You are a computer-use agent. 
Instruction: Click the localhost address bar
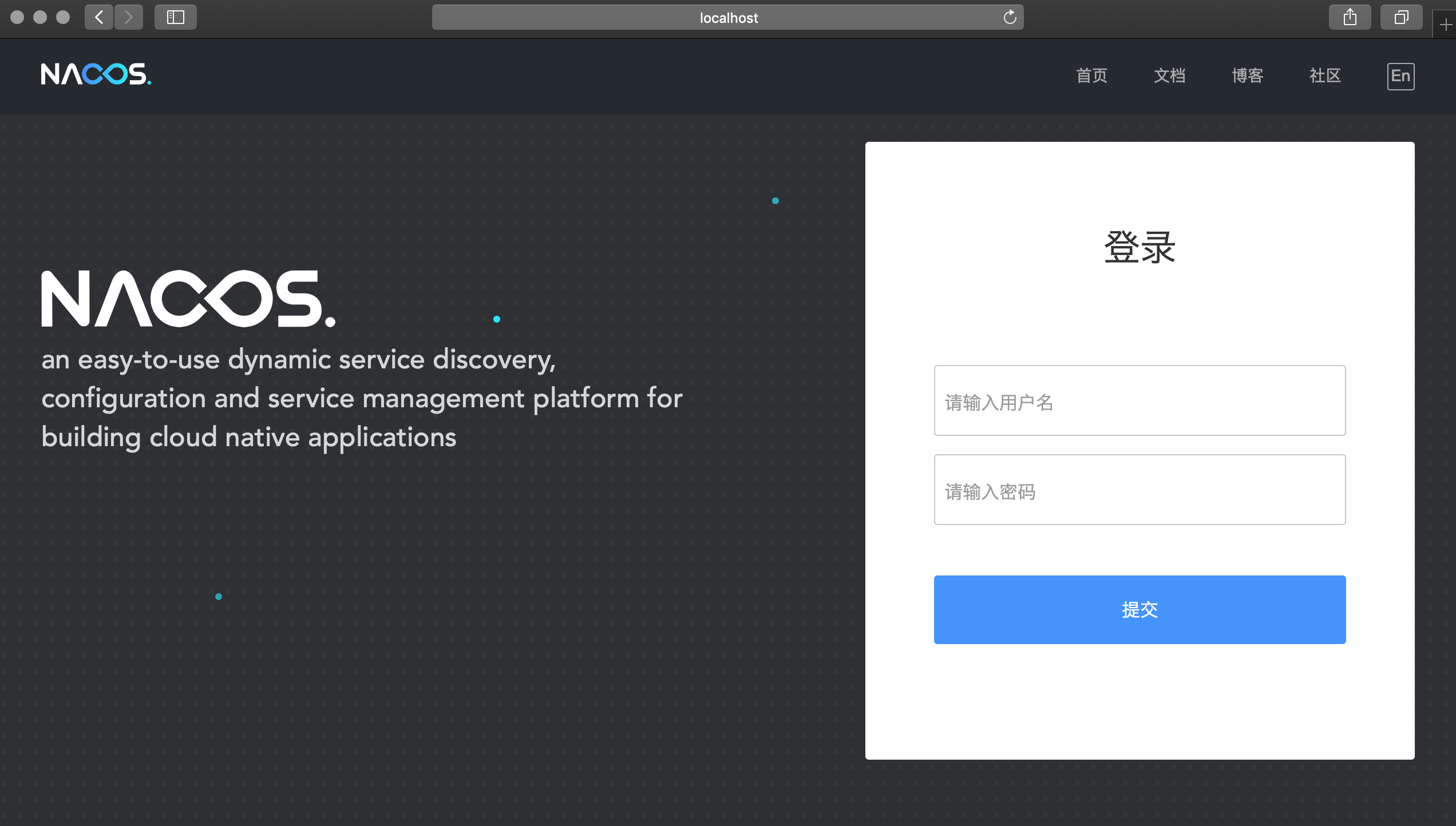[727, 17]
